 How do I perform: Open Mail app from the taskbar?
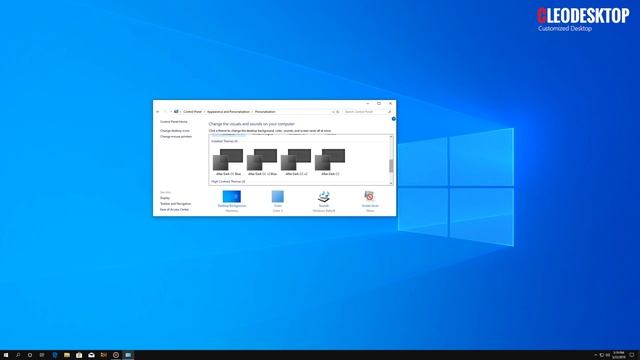[91, 355]
